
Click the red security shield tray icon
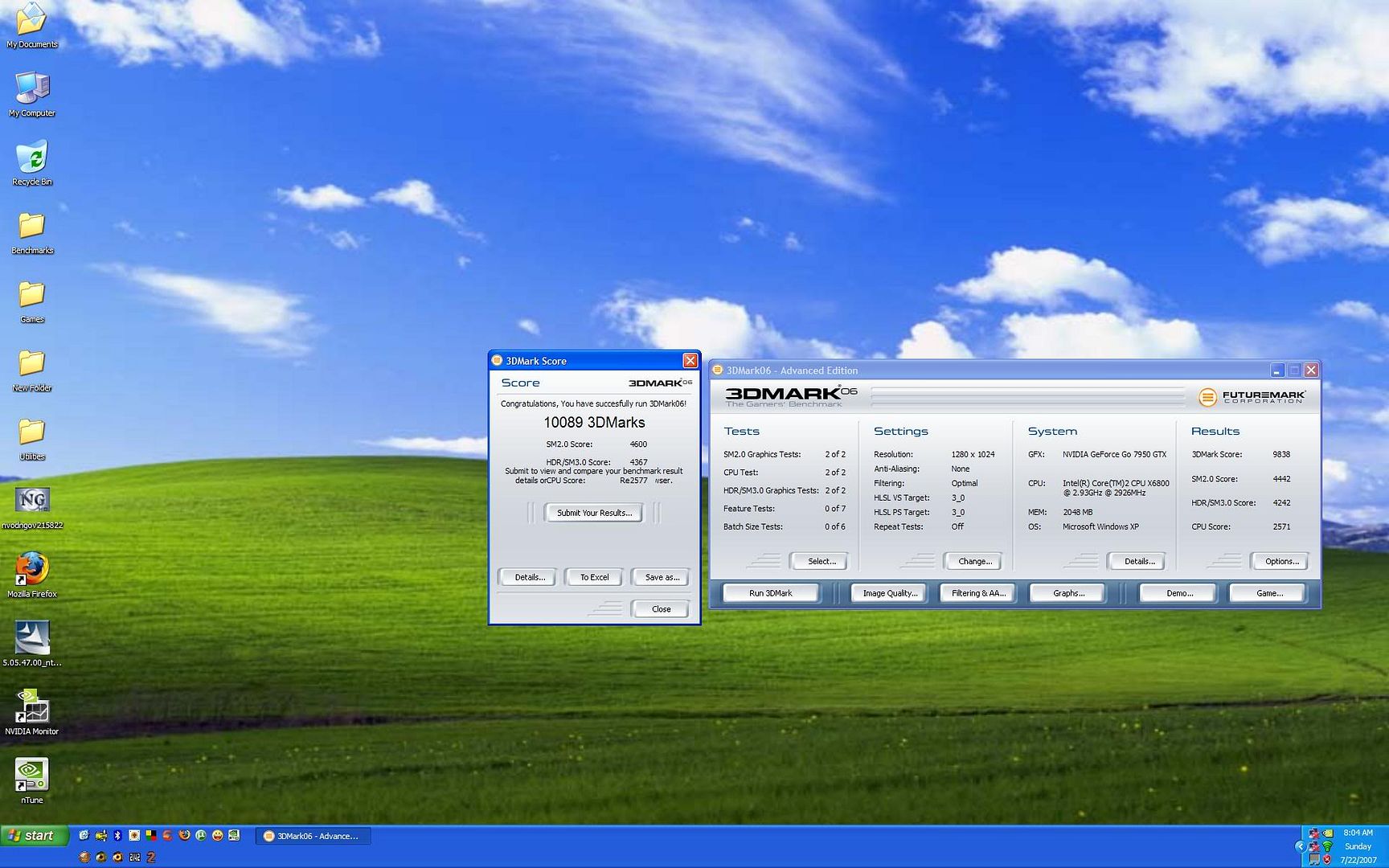[1327, 859]
